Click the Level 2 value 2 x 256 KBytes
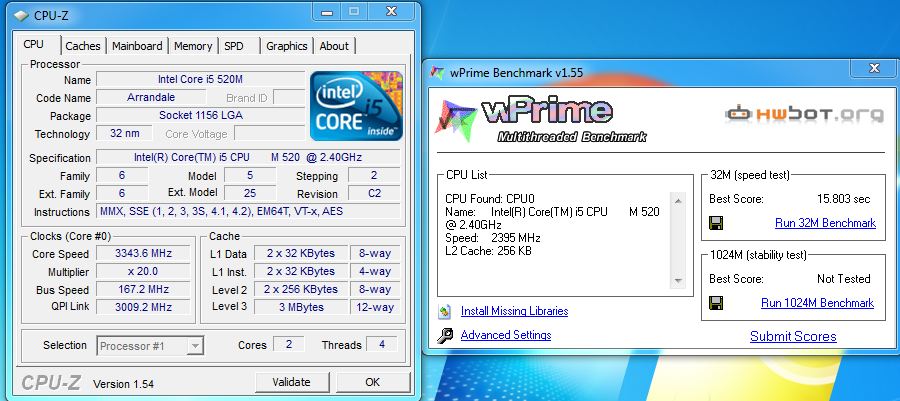This screenshot has height=401, width=900. (301, 289)
